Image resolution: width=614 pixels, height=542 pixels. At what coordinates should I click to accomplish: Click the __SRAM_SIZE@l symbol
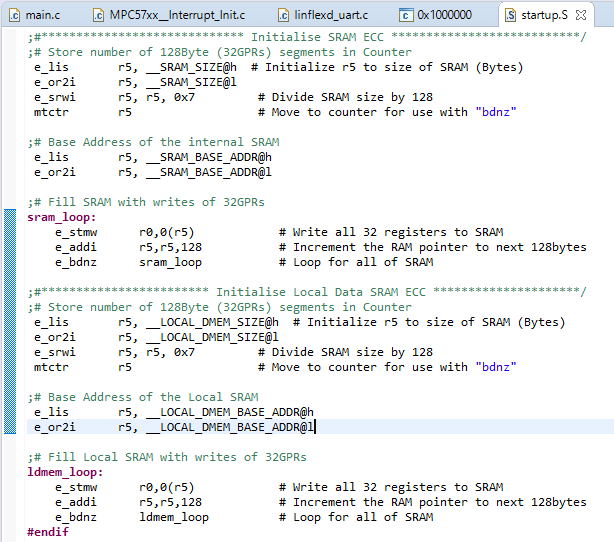[191, 82]
